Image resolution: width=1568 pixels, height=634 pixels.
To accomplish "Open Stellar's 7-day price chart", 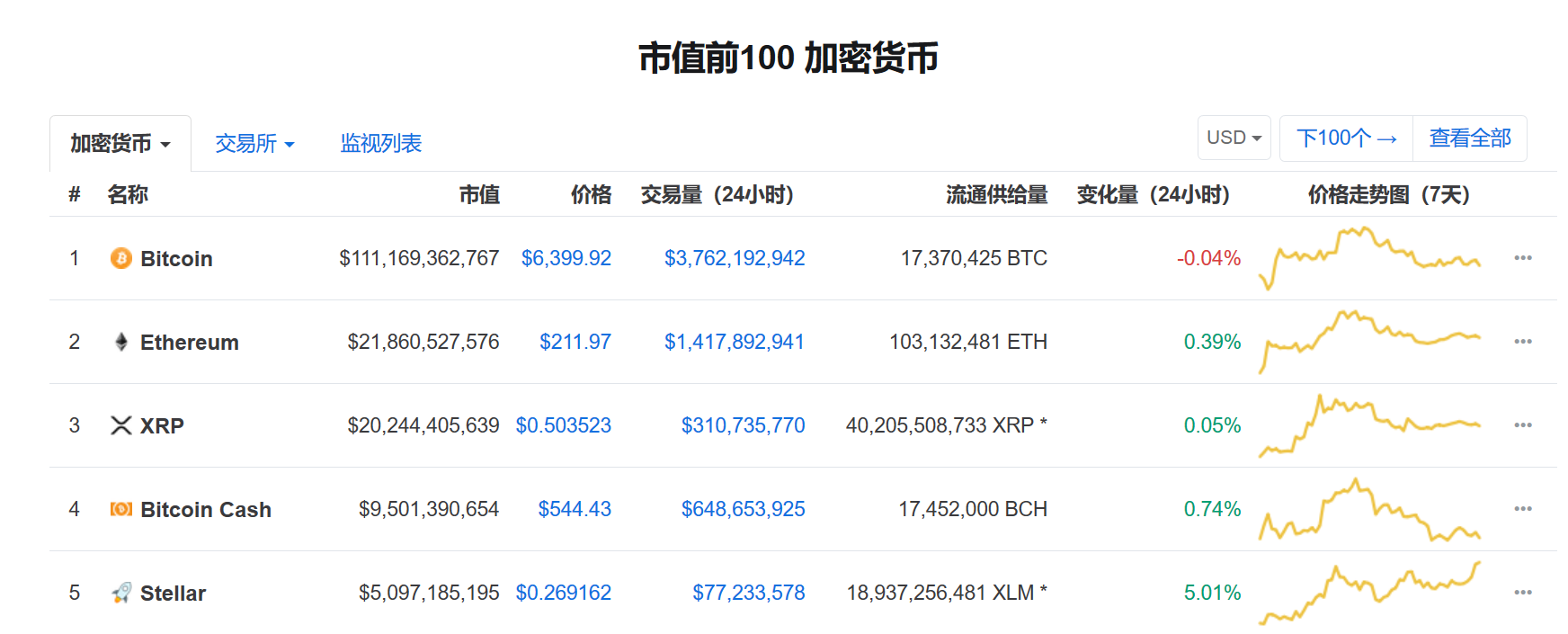I will (1369, 593).
